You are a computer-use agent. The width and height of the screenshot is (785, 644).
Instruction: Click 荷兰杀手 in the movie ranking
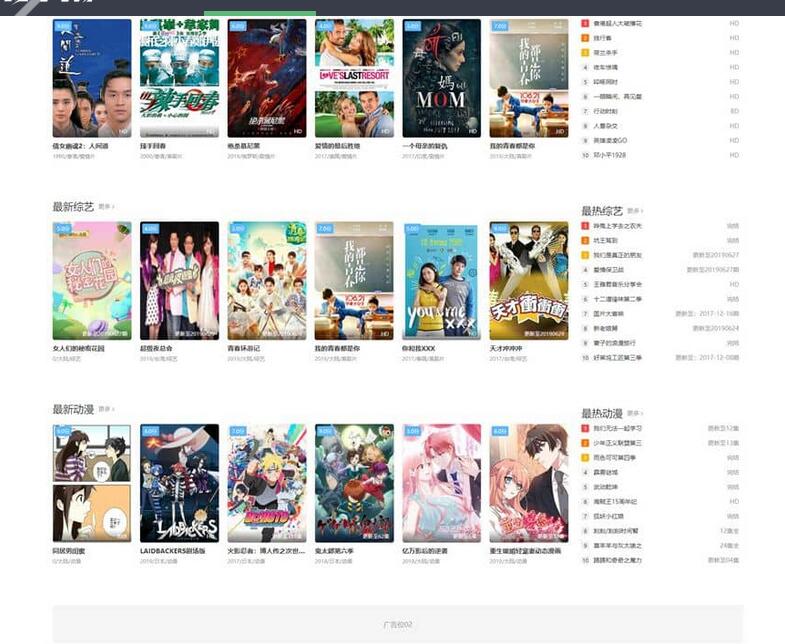click(x=606, y=53)
